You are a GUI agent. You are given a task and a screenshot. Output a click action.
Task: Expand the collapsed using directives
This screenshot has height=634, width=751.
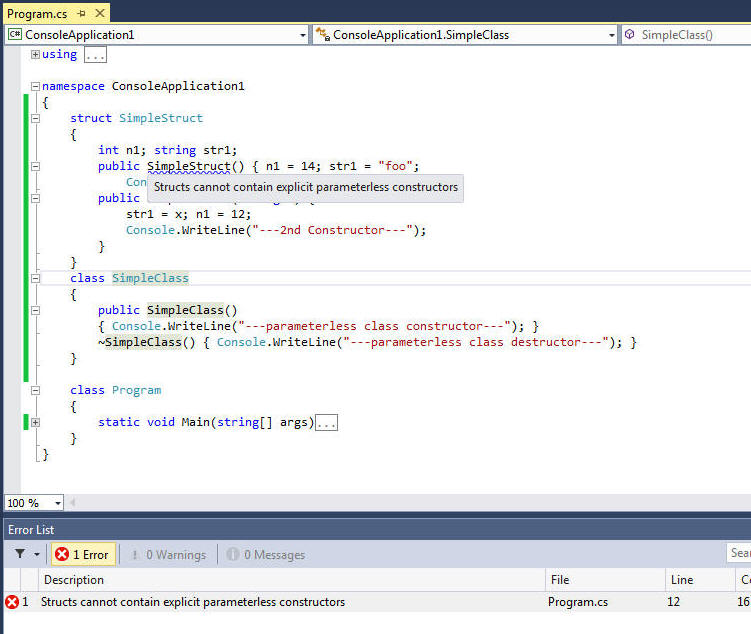[36, 54]
